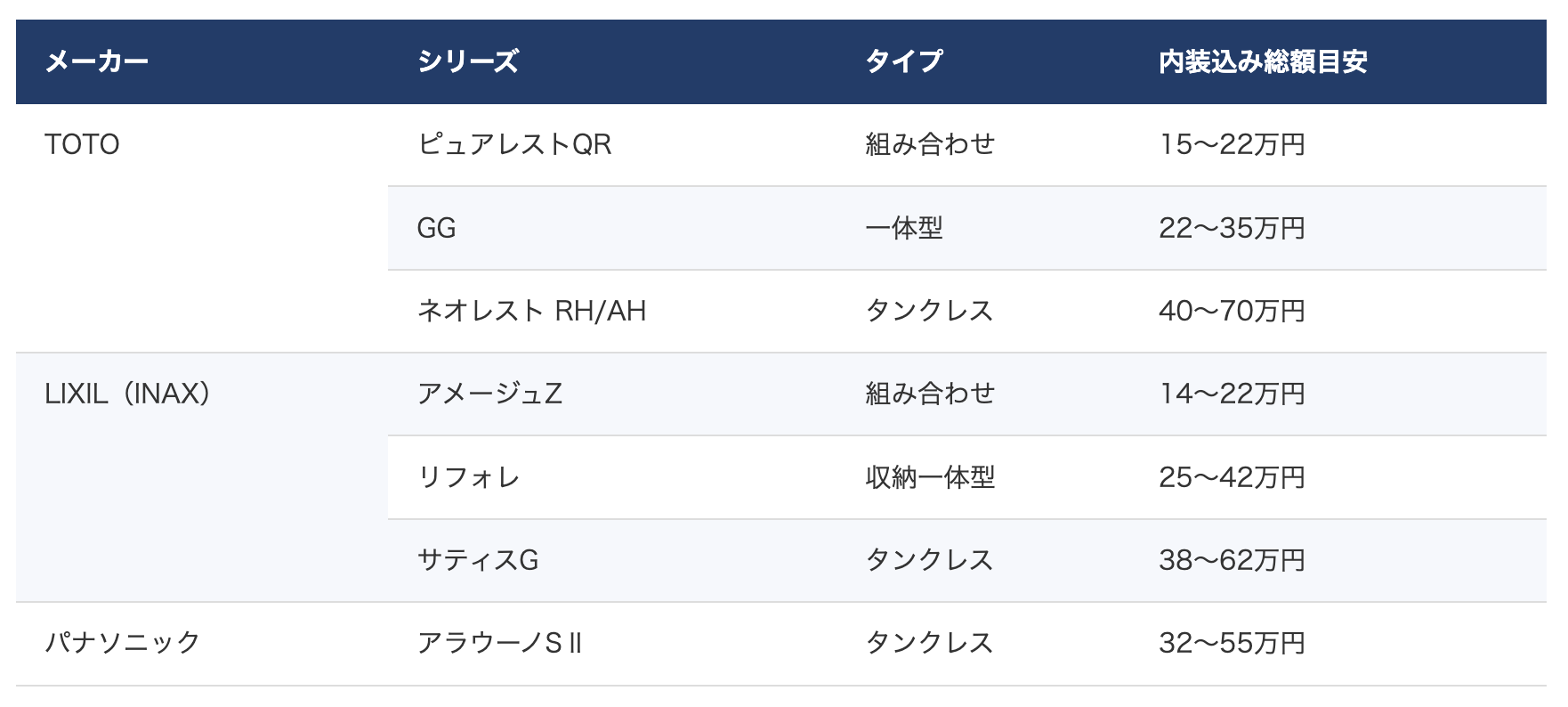Viewport: 1568px width, 707px height.
Task: Select the 15〜22万円 price cell
Action: (x=1232, y=144)
